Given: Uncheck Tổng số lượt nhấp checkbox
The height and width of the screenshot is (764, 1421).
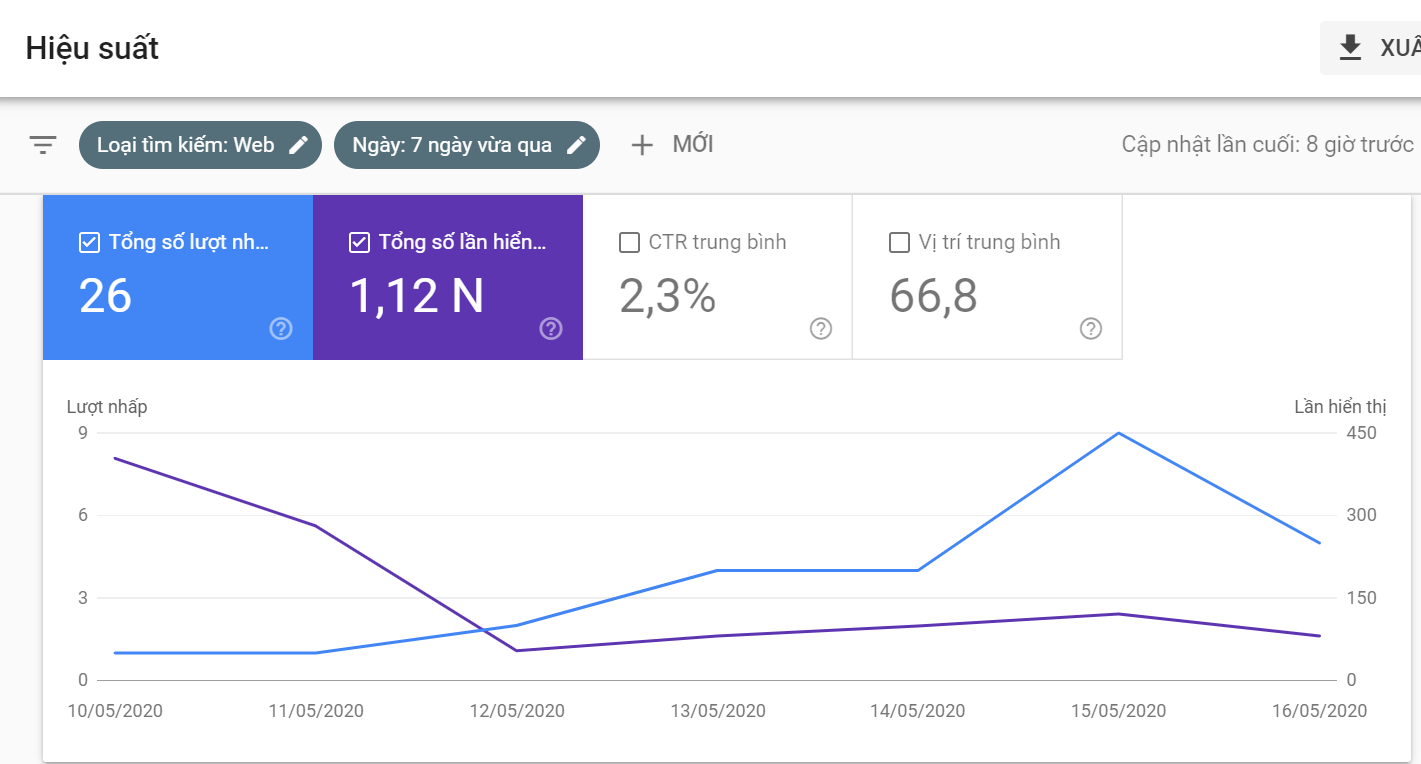Looking at the screenshot, I should coord(89,243).
